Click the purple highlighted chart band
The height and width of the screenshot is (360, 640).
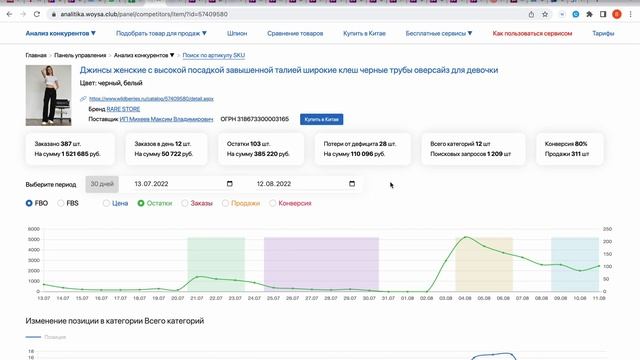pos(321,264)
